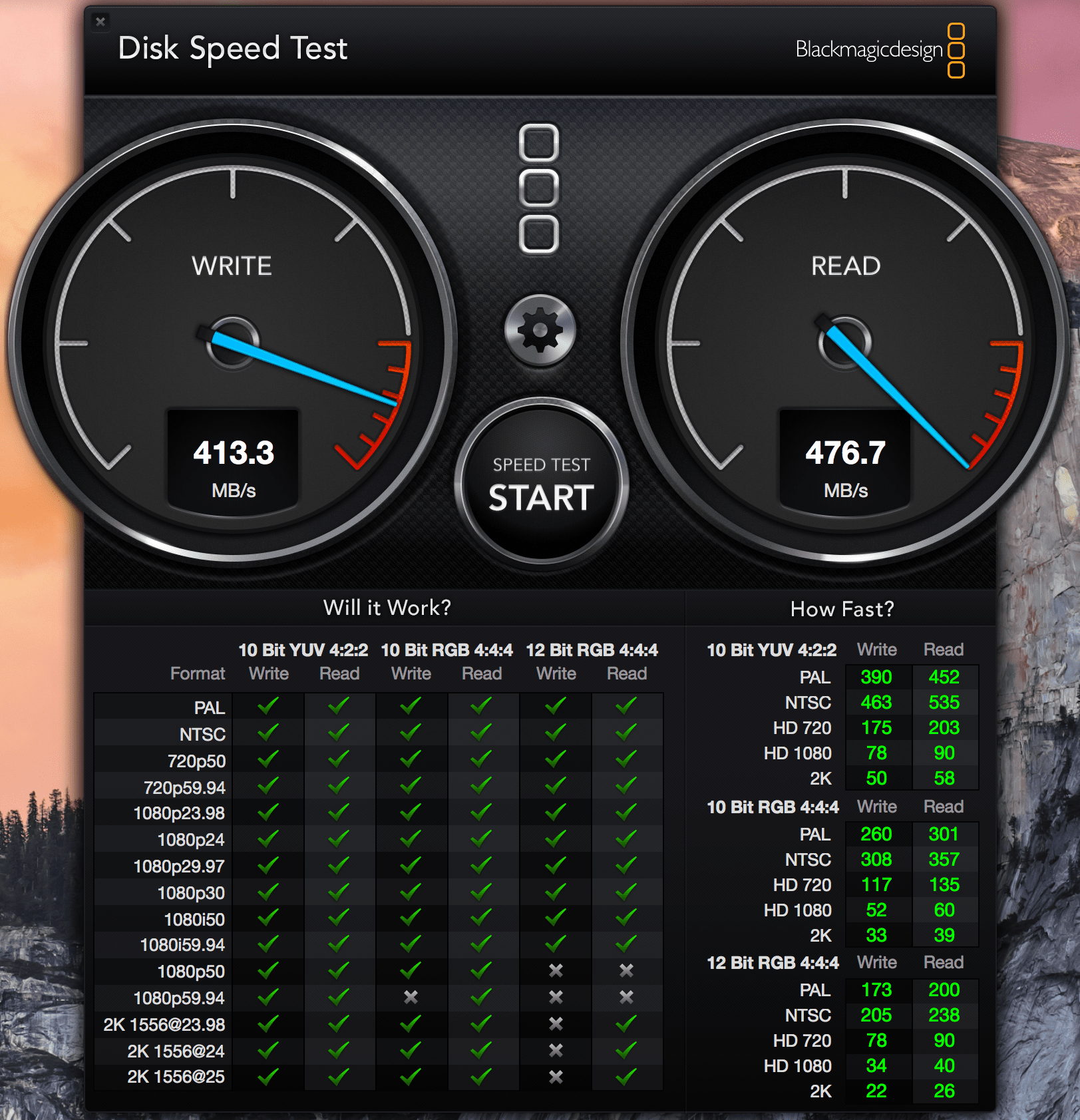Click the PAL 10 Bit YUV write checkmark
1080x1120 pixels.
[x=268, y=705]
